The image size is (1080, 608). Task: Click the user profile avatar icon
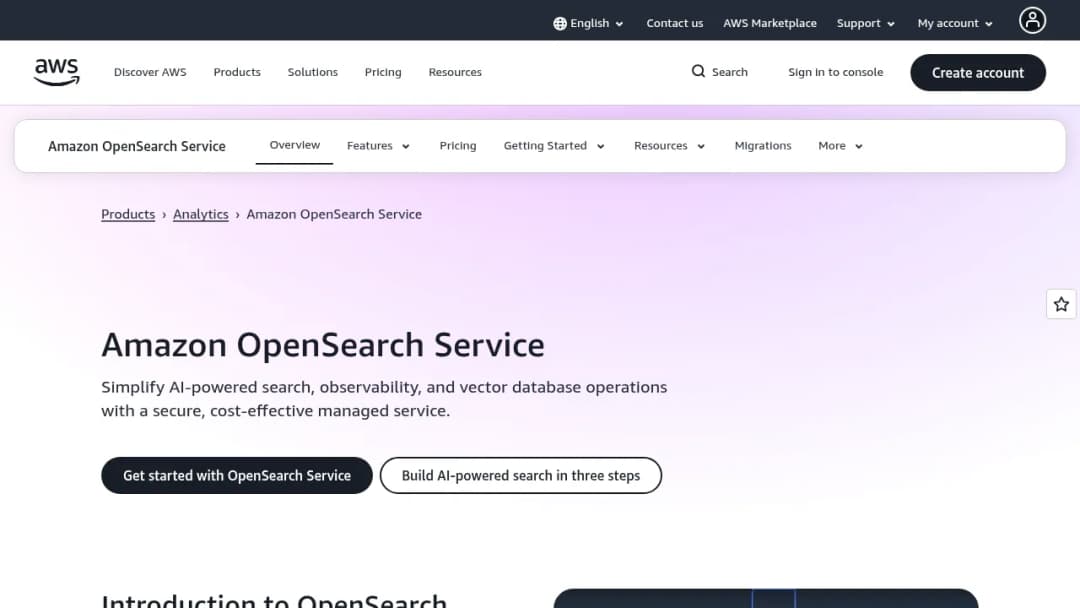point(1032,21)
